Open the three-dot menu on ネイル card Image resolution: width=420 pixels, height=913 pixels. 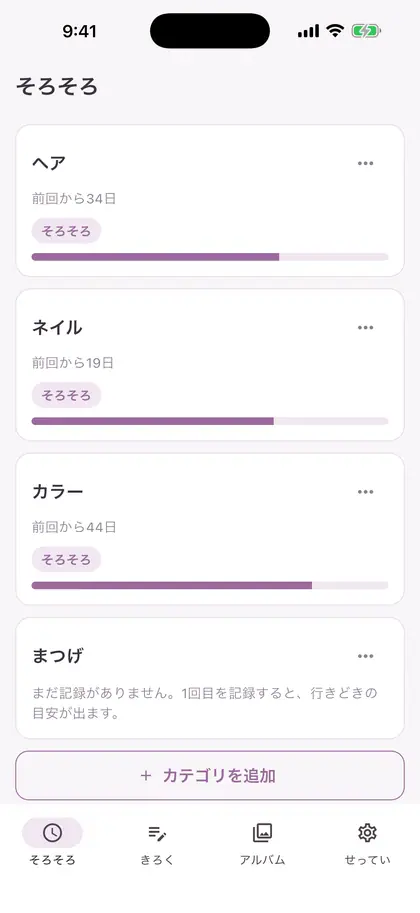365,328
